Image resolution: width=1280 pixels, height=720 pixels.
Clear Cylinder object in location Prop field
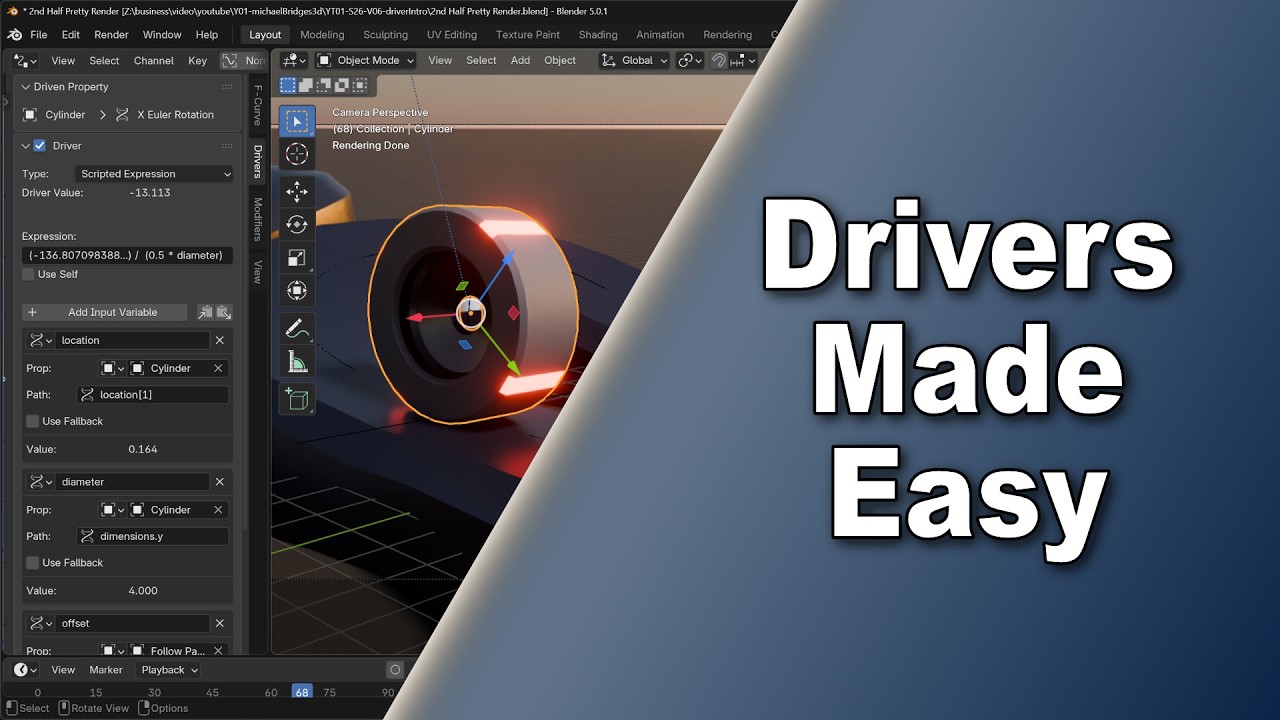(218, 368)
